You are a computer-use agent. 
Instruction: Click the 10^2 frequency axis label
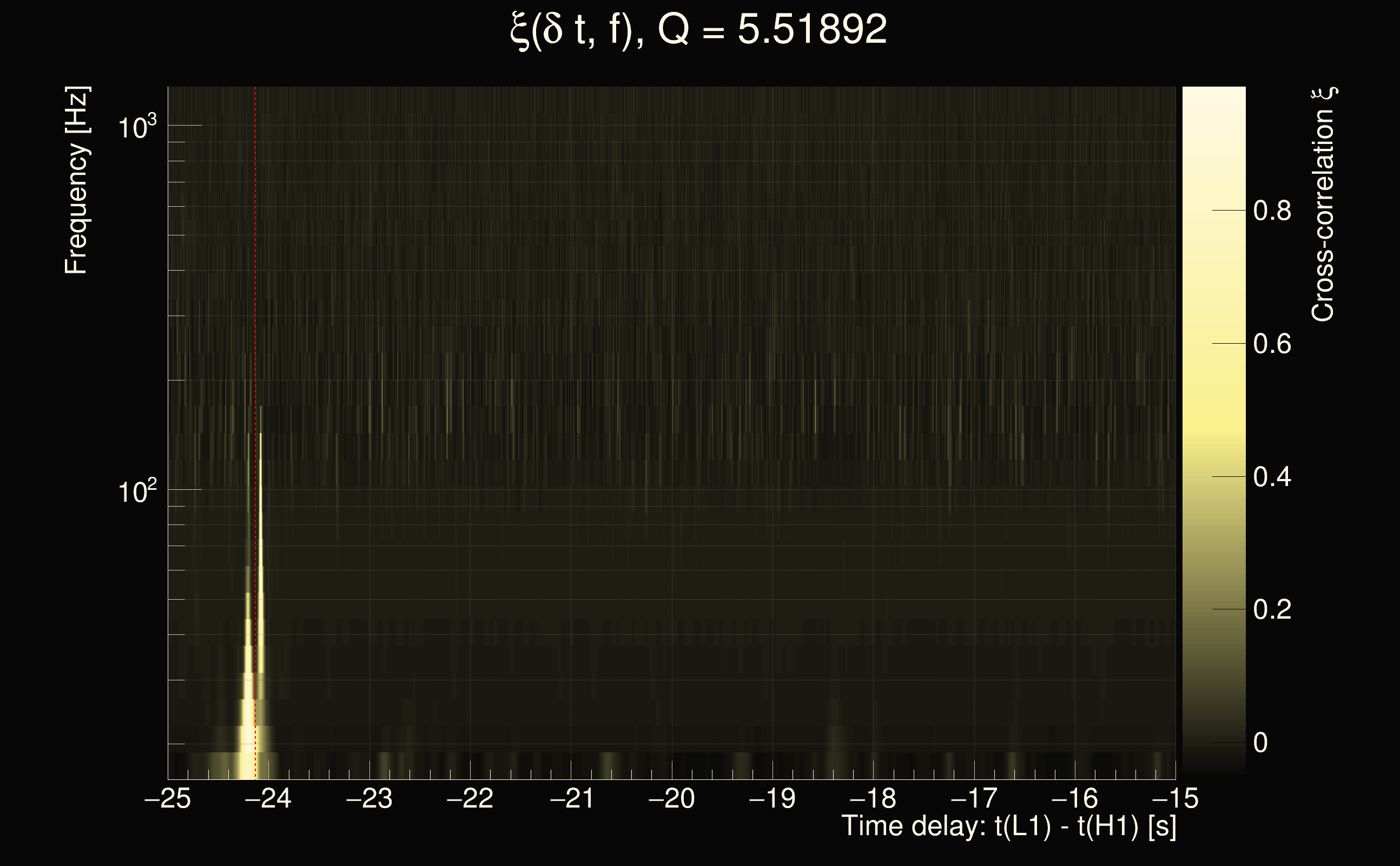pyautogui.click(x=136, y=491)
